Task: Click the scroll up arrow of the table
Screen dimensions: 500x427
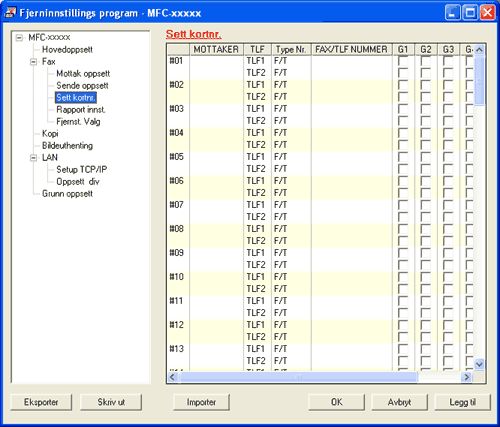Action: pos(479,50)
